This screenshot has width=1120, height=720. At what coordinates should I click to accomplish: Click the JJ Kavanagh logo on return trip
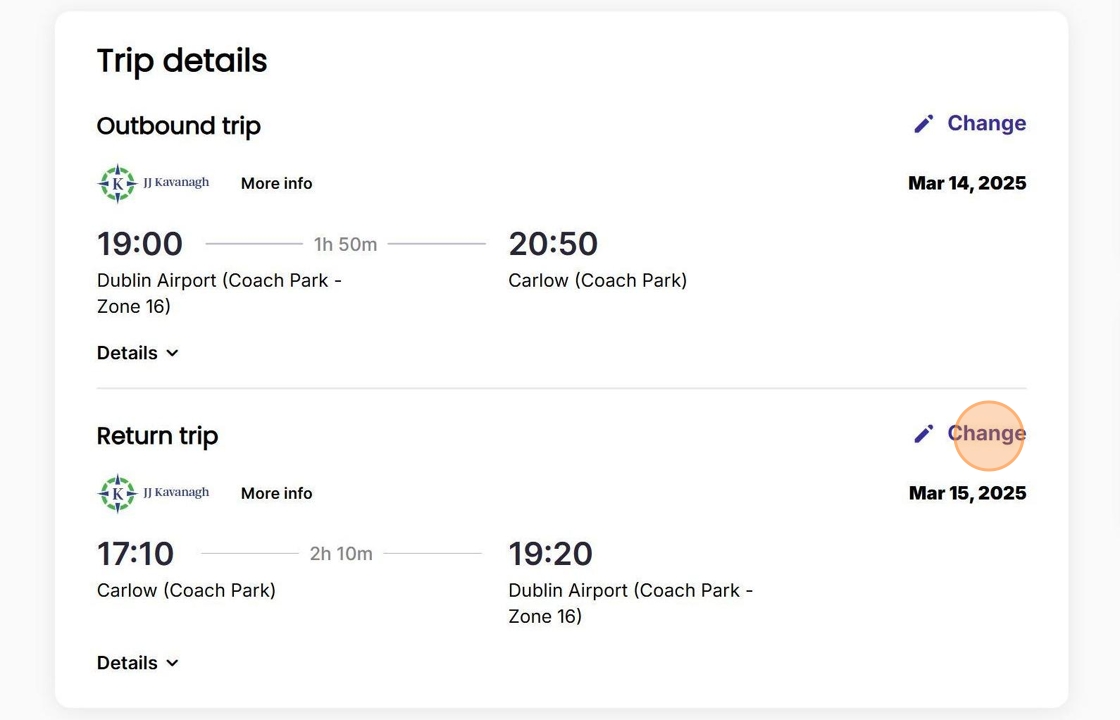point(154,493)
